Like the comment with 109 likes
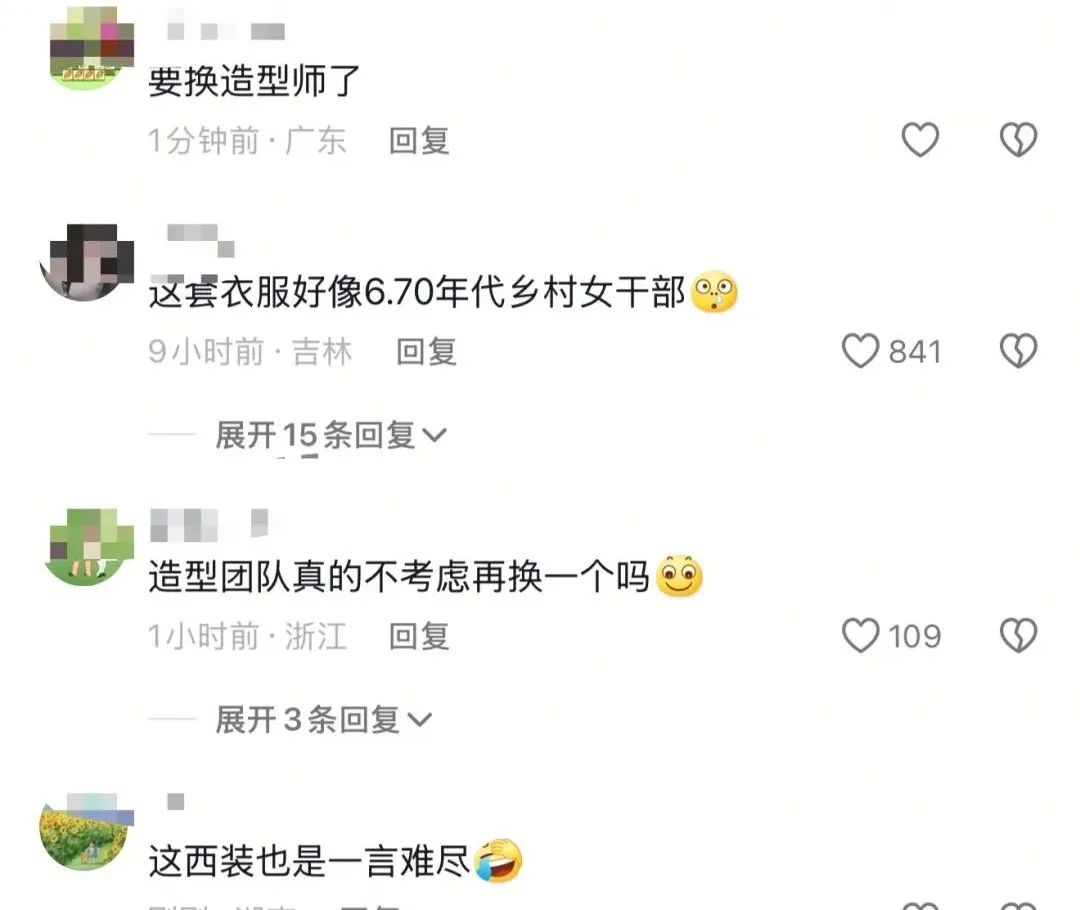1080x910 pixels. pyautogui.click(x=860, y=635)
